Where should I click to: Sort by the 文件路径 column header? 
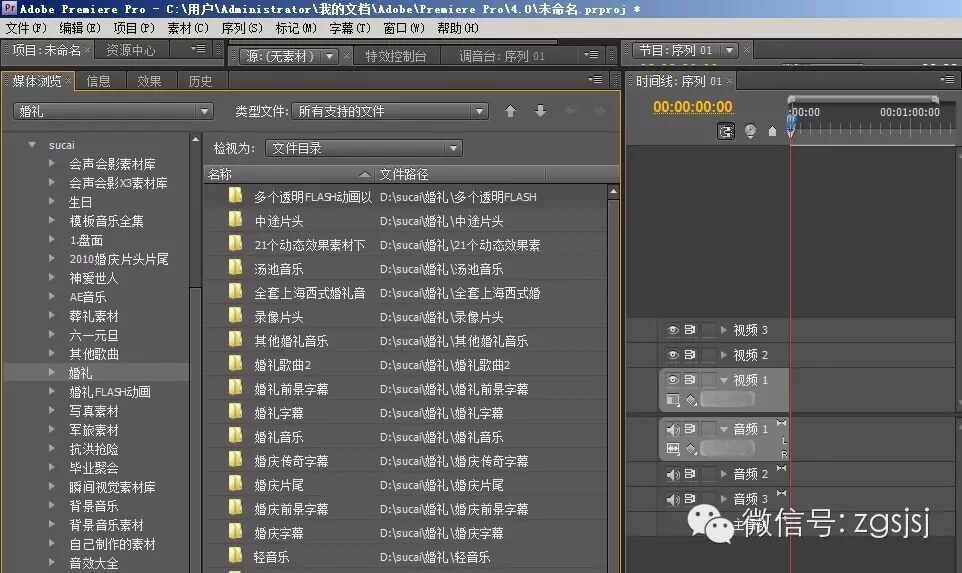click(x=459, y=174)
